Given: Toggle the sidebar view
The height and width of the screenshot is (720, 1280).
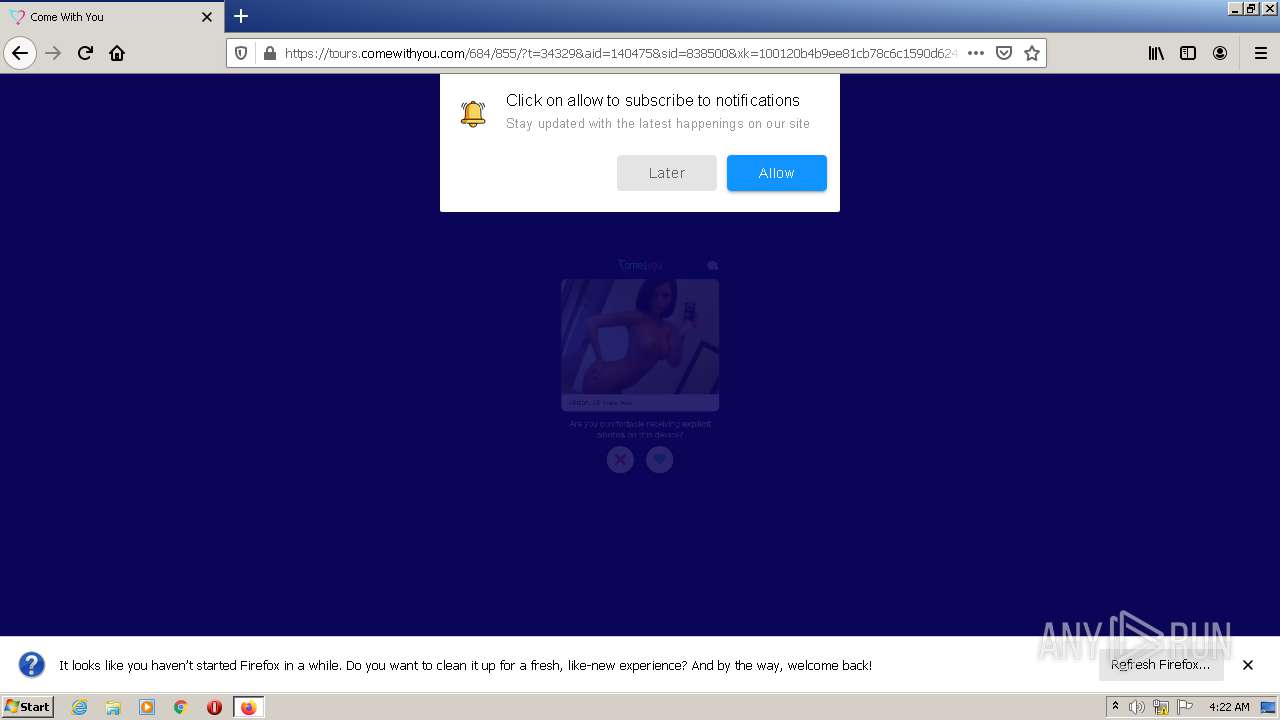Looking at the screenshot, I should click(x=1188, y=53).
